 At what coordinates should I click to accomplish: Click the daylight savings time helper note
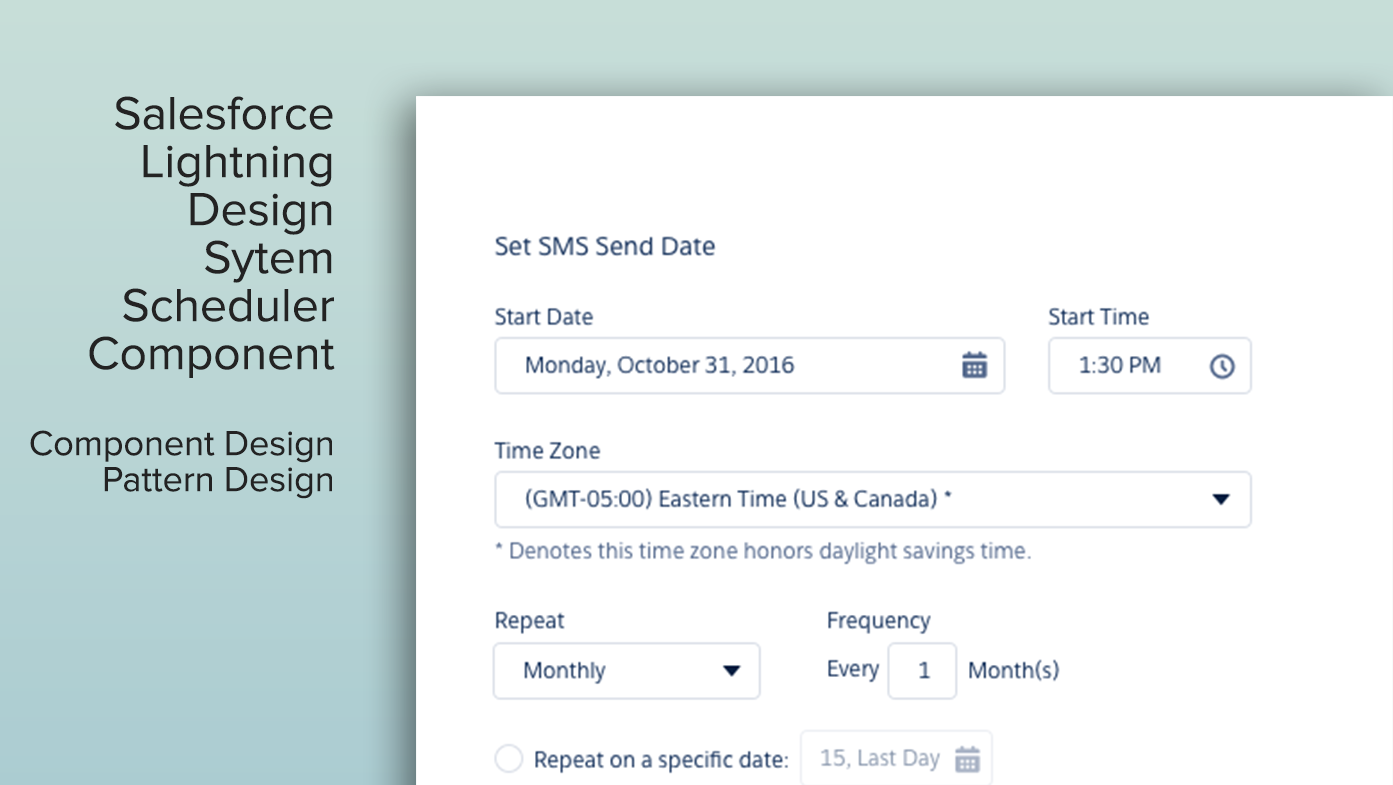click(763, 551)
